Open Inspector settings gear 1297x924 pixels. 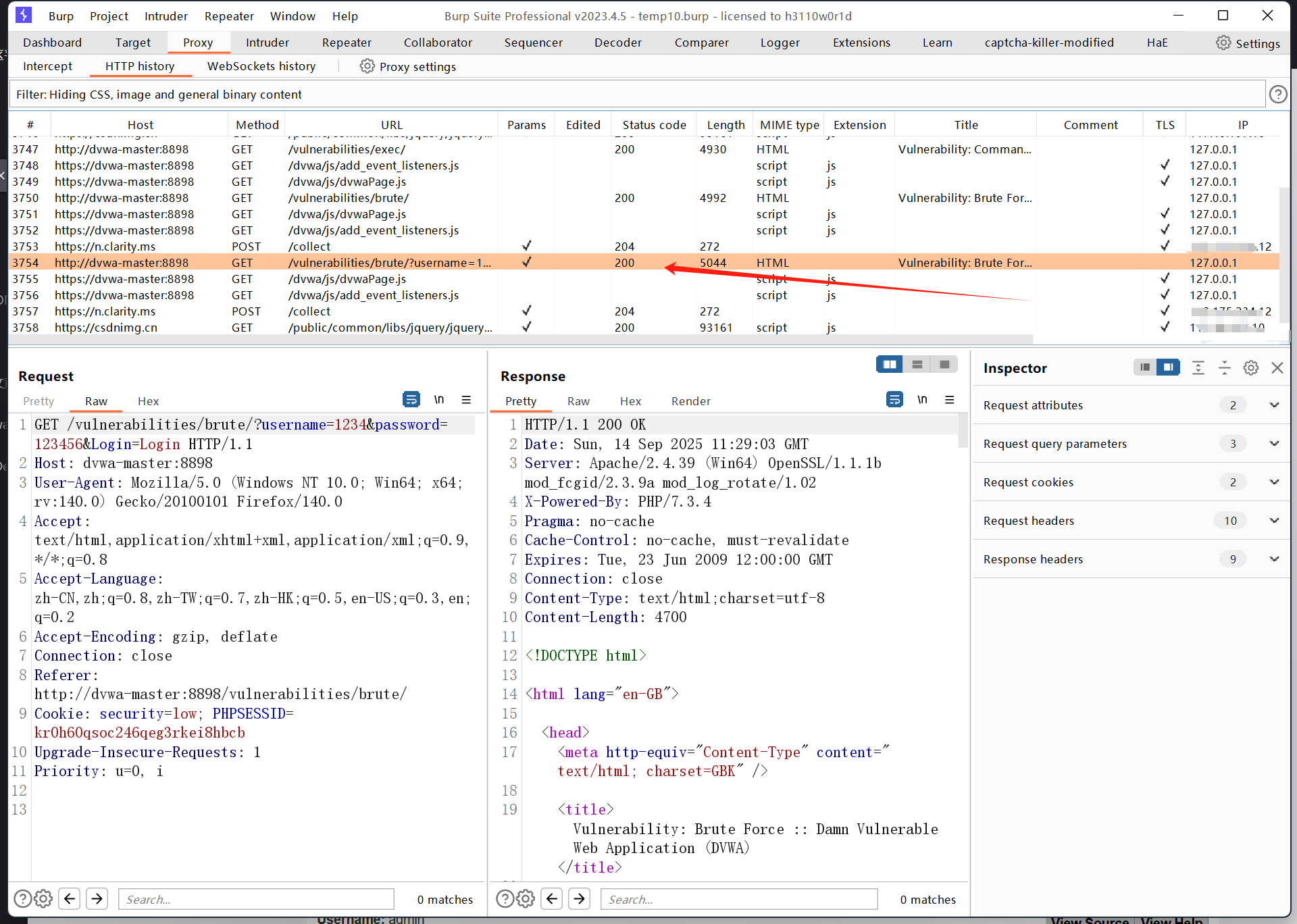click(x=1251, y=367)
